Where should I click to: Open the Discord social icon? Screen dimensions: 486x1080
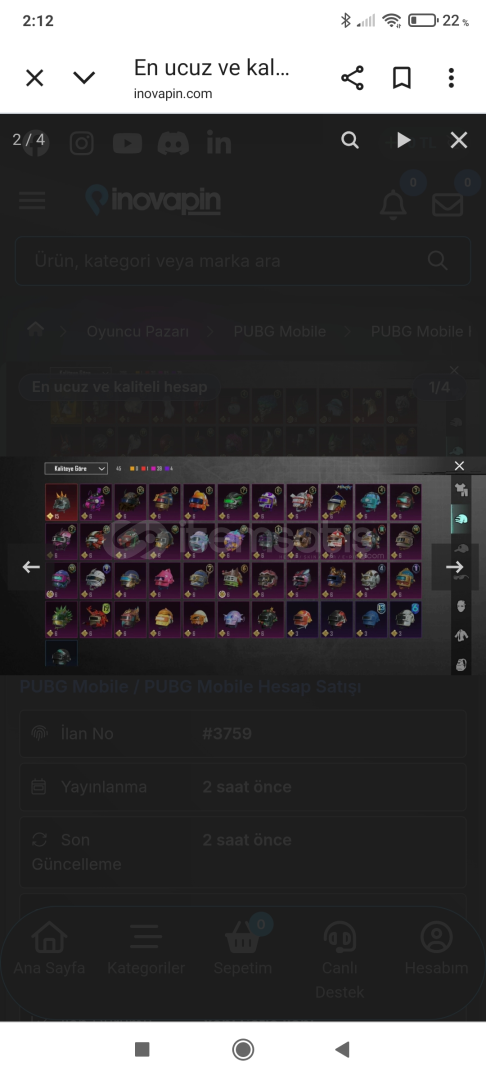click(173, 143)
